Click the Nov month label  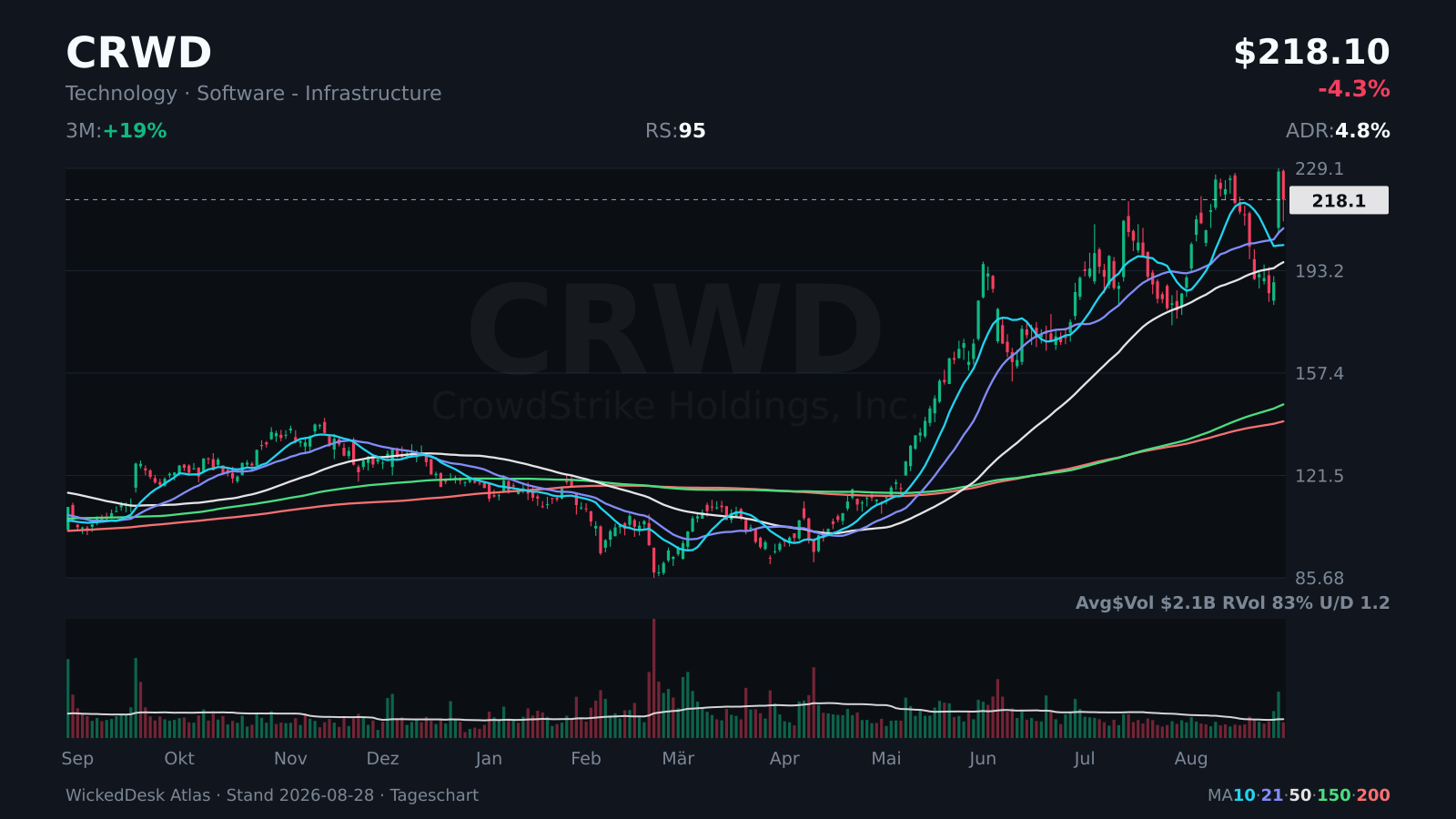coord(290,759)
